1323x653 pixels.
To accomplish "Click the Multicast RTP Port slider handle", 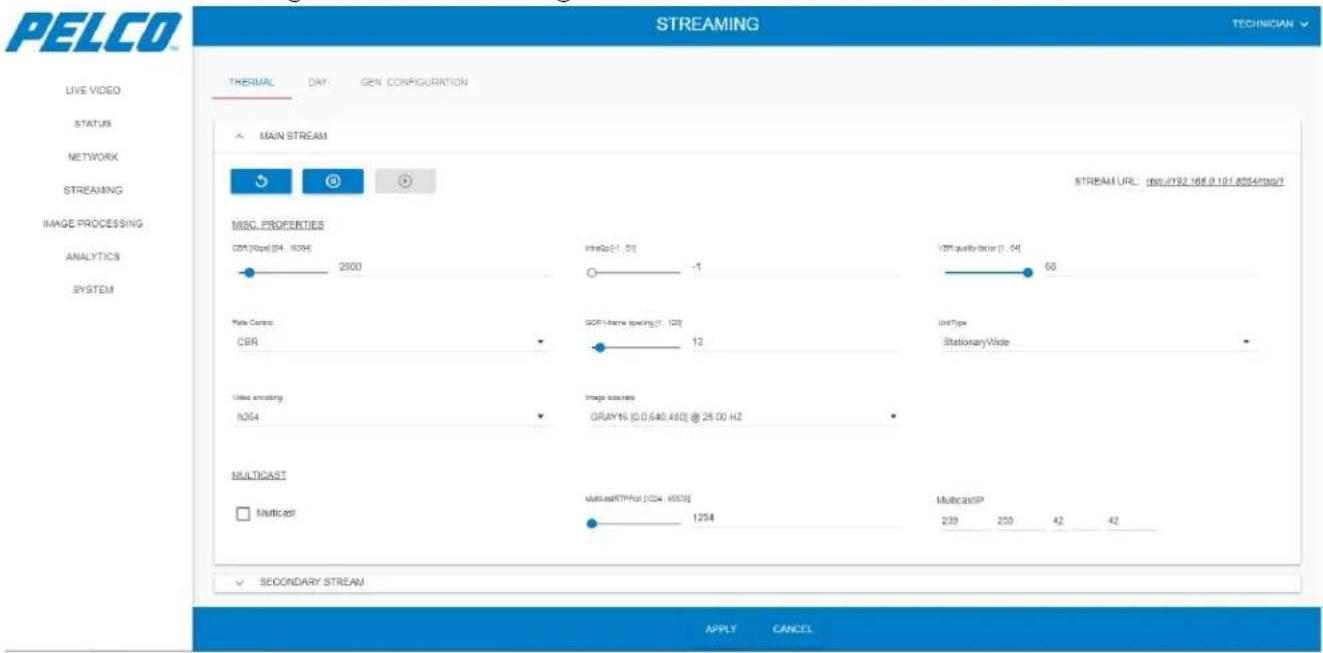I will (x=592, y=523).
